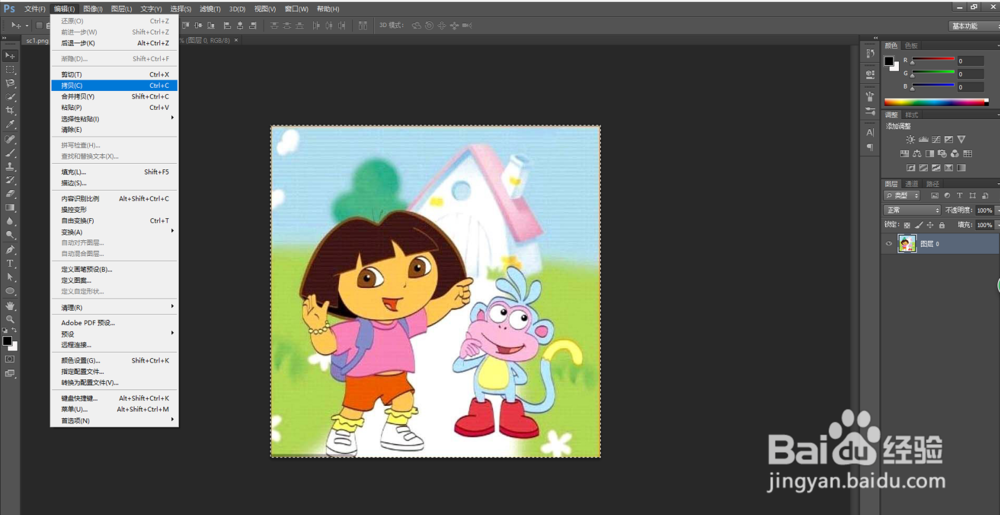The width and height of the screenshot is (1000, 515).
Task: Toggle pixel layer filter in Layers panel
Action: pos(935,195)
